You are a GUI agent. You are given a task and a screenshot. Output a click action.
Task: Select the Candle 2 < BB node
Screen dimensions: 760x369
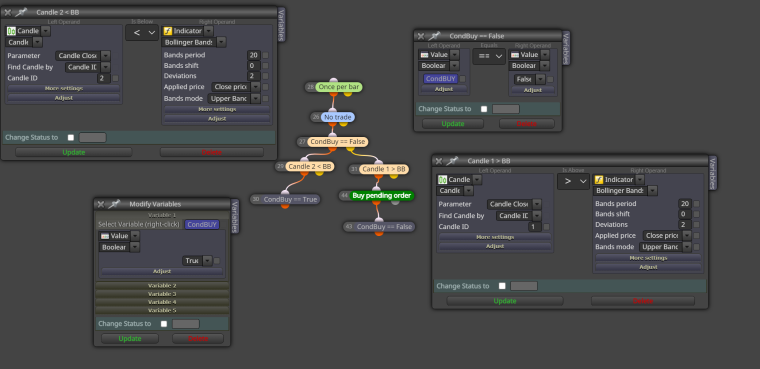310,167
